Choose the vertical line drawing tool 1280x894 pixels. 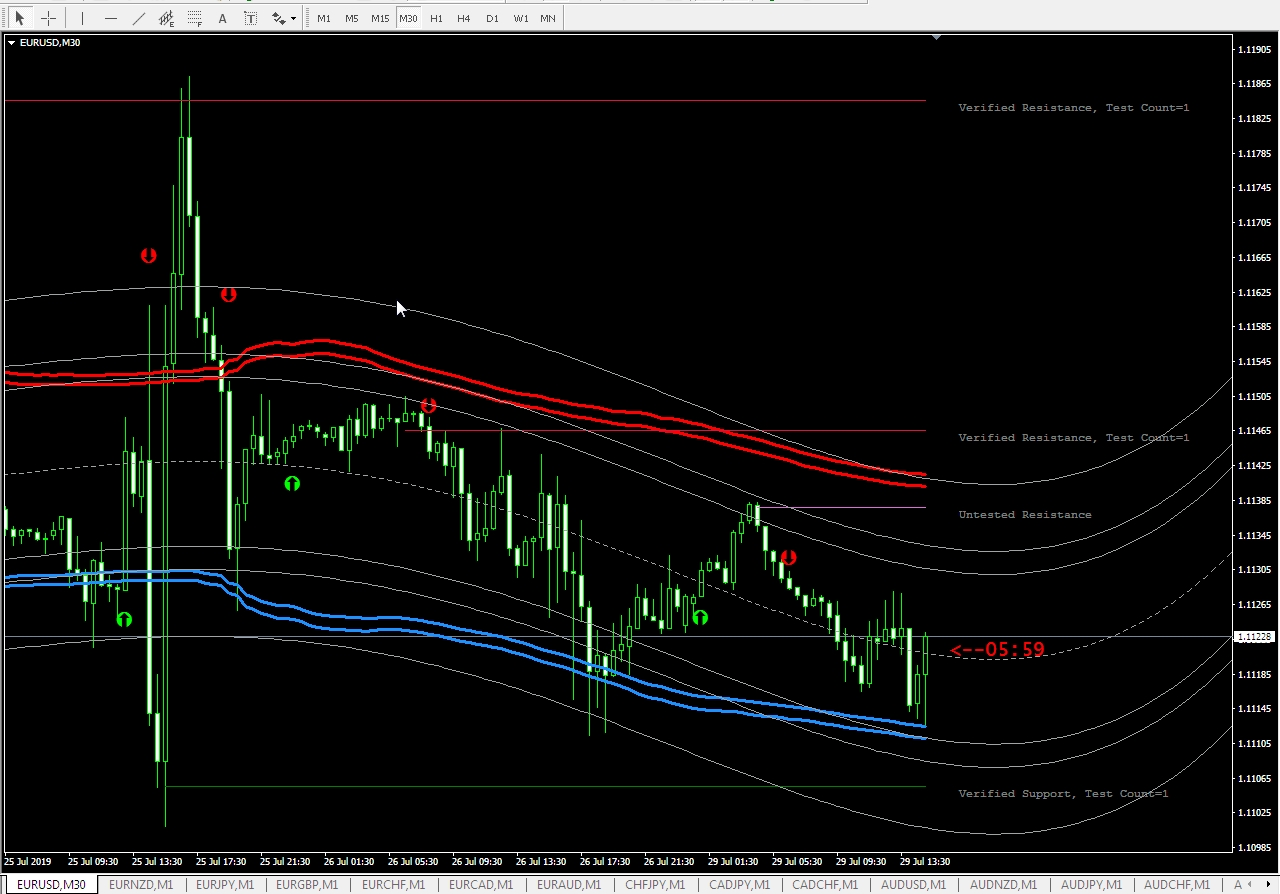point(82,18)
